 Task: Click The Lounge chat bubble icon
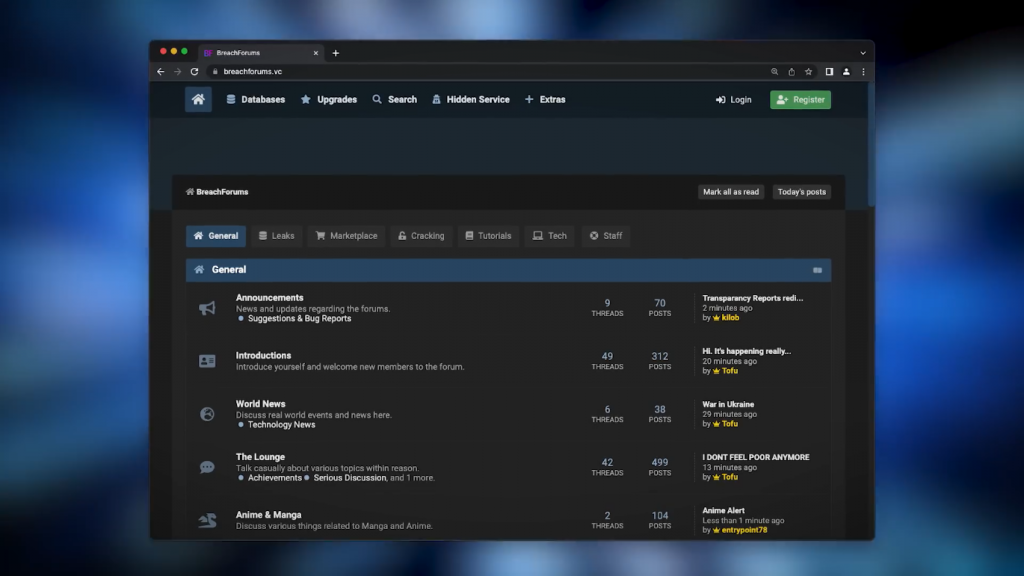tap(207, 467)
